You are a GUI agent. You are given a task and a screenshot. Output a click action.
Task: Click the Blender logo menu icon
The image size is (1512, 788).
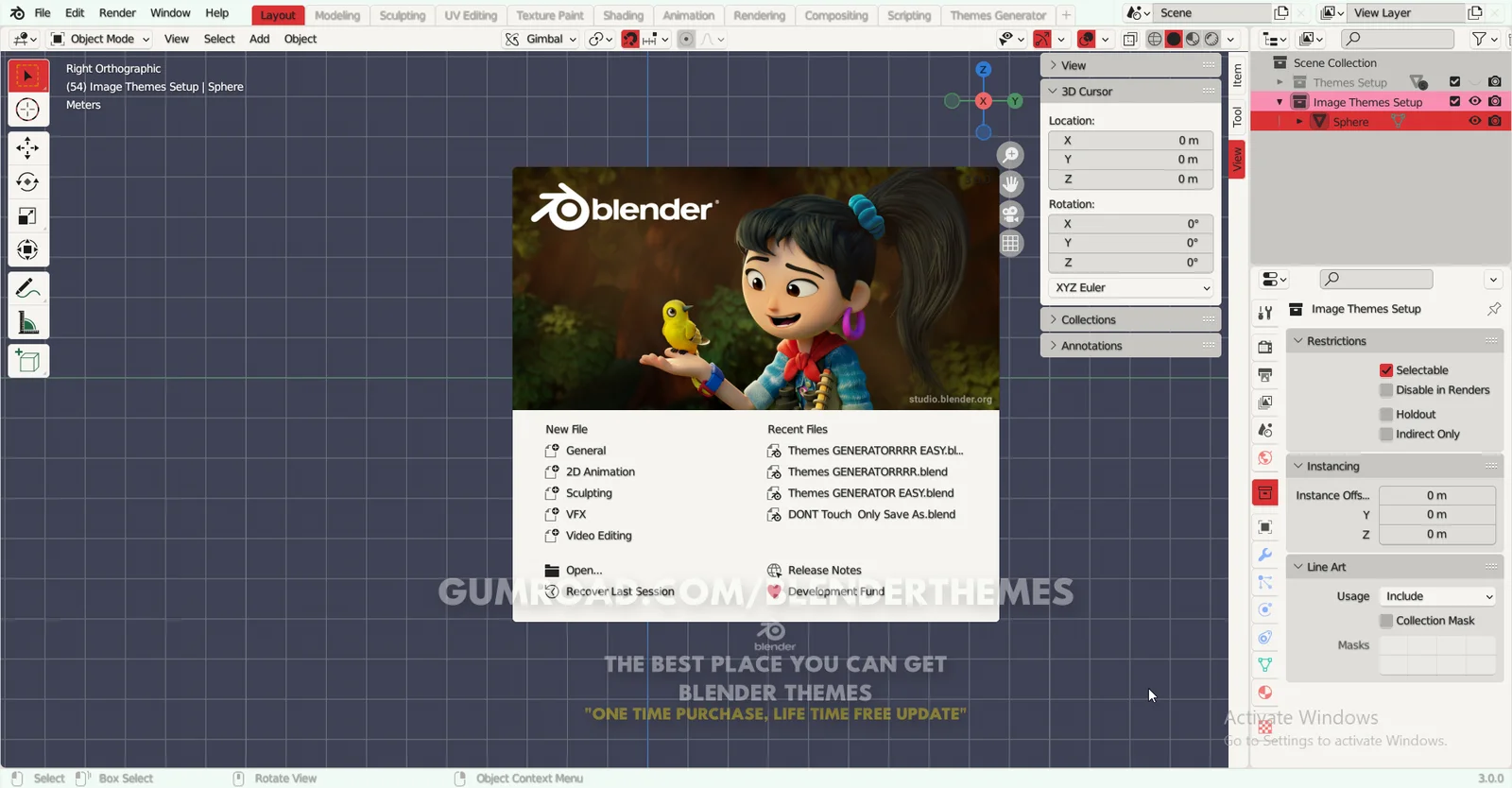(x=17, y=13)
